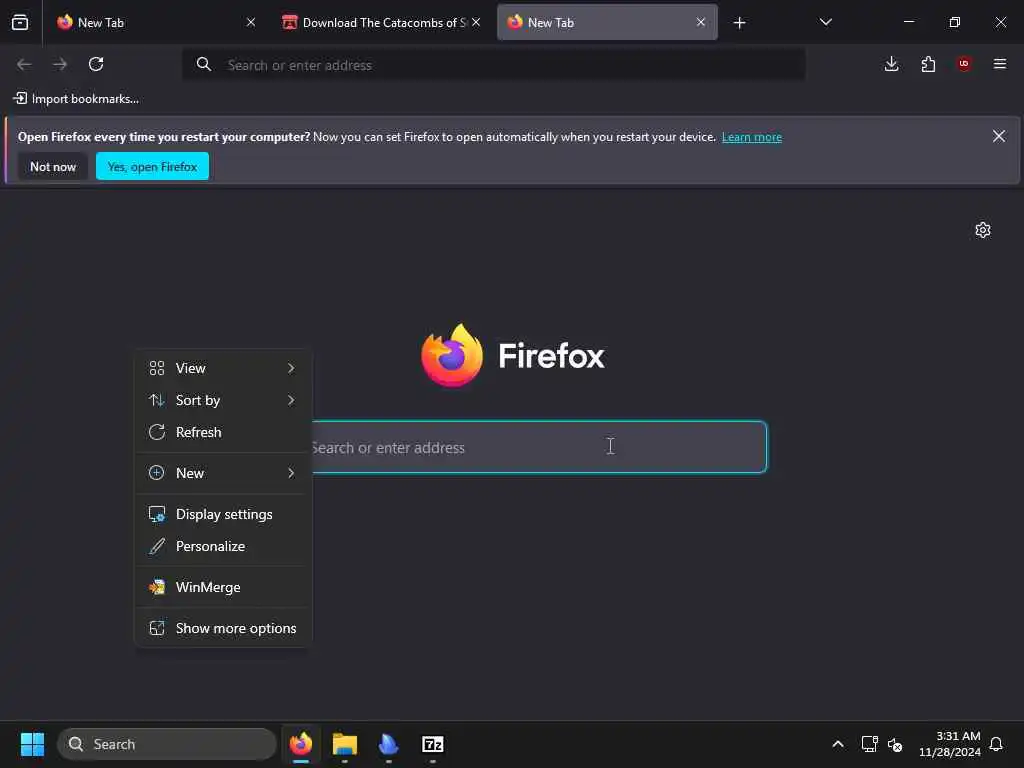Image resolution: width=1024 pixels, height=768 pixels.
Task: Click the center page search box
Action: (x=539, y=447)
